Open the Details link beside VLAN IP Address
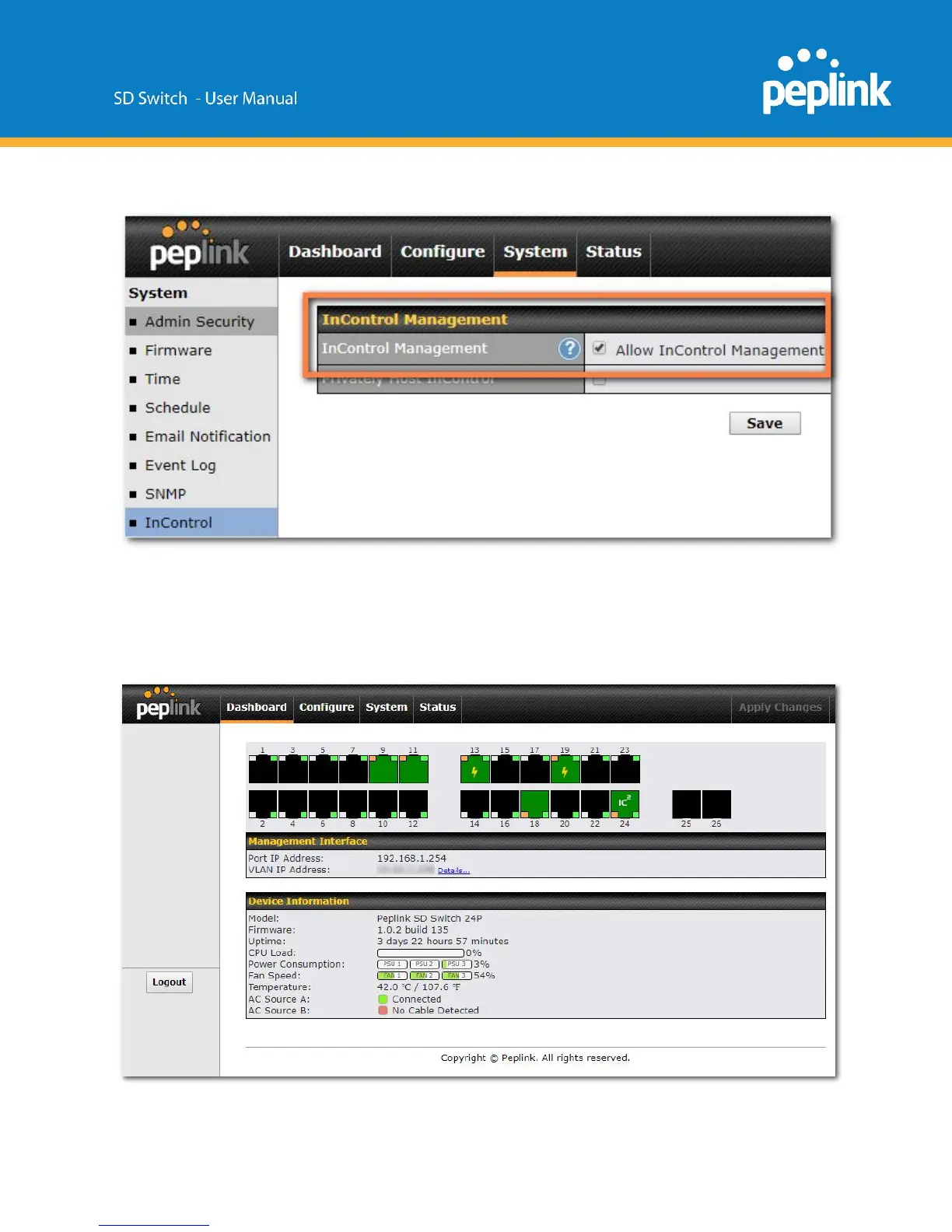The height and width of the screenshot is (1232, 952). [x=453, y=870]
